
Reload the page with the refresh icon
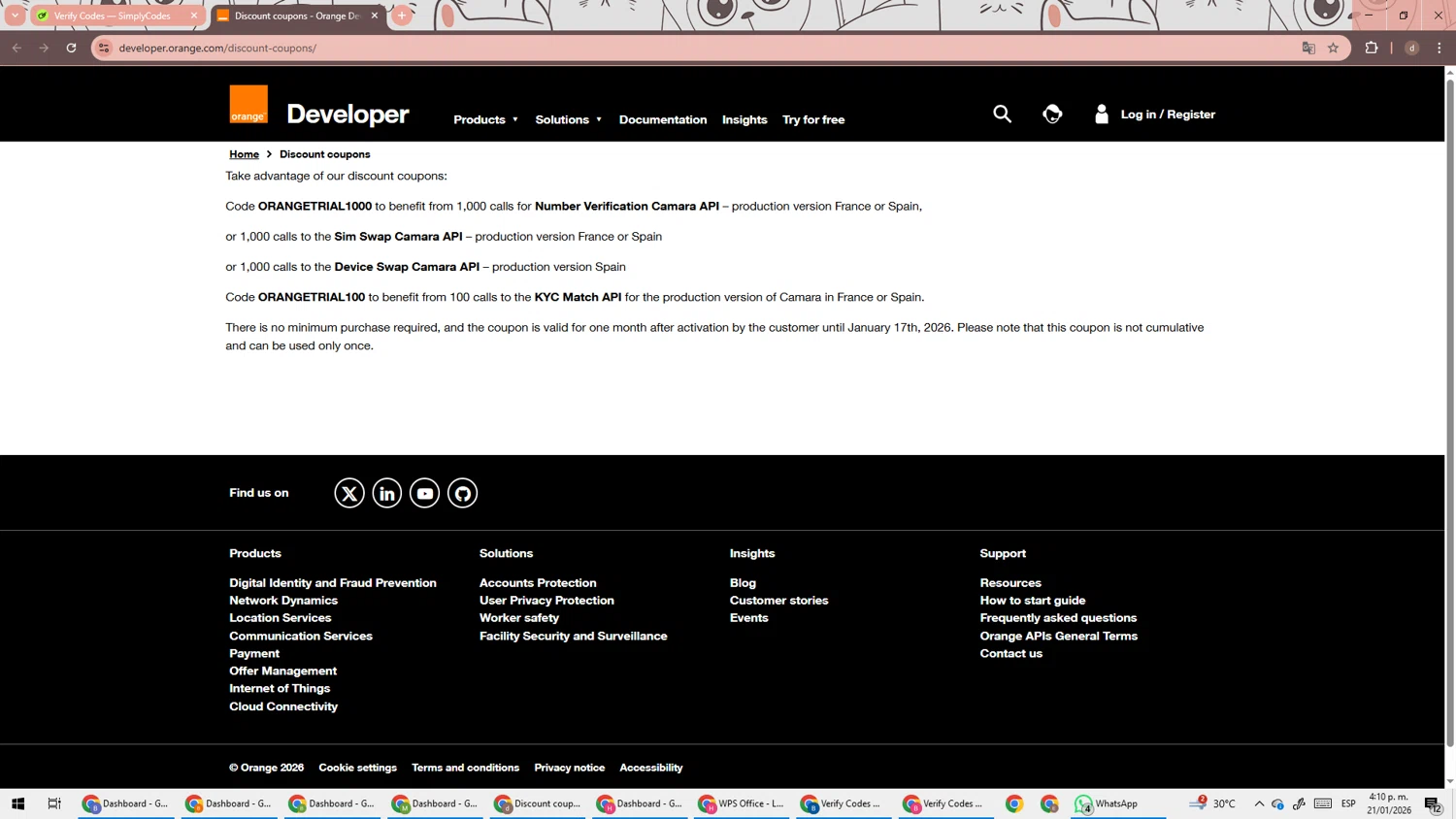coord(71,48)
